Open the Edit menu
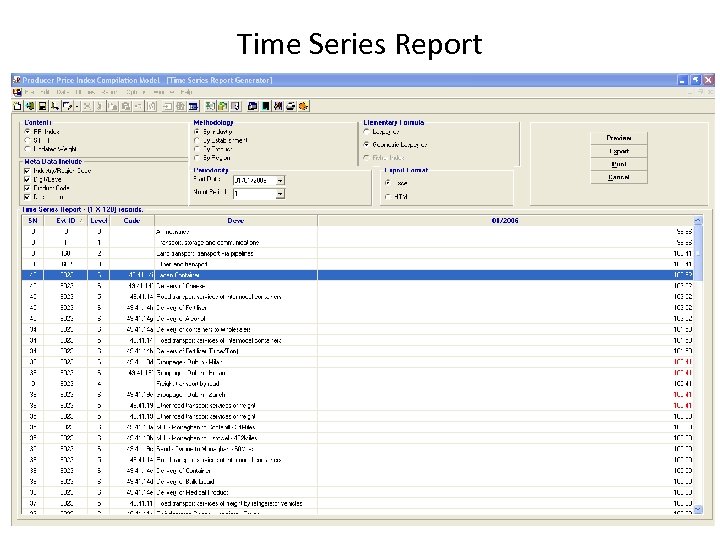This screenshot has height=540, width=720. [45, 92]
